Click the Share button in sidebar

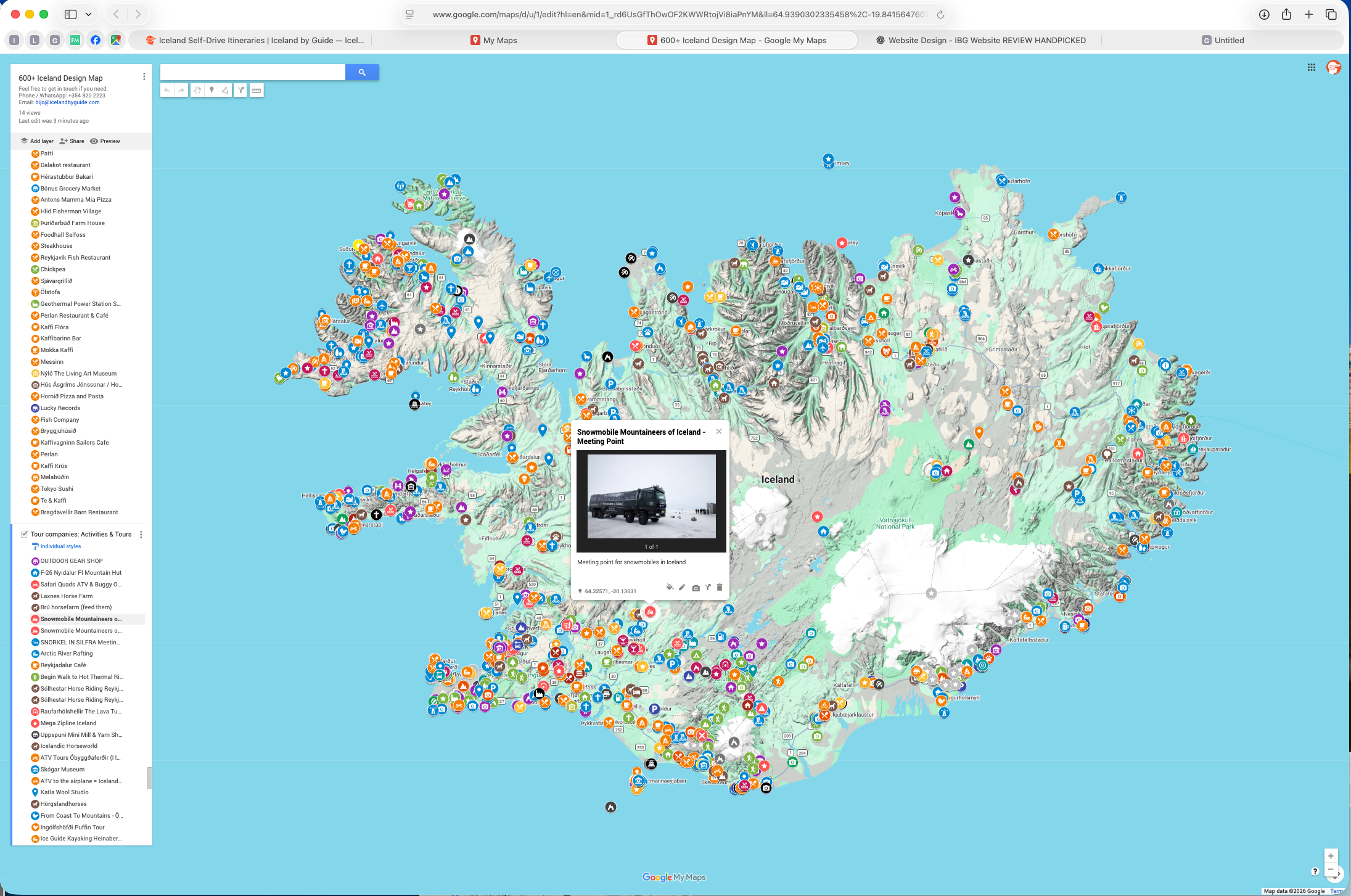72,141
